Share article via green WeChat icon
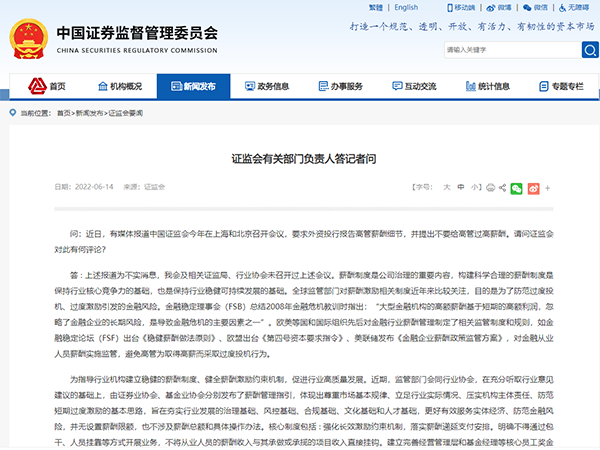This screenshot has height=450, width=600. (x=518, y=187)
